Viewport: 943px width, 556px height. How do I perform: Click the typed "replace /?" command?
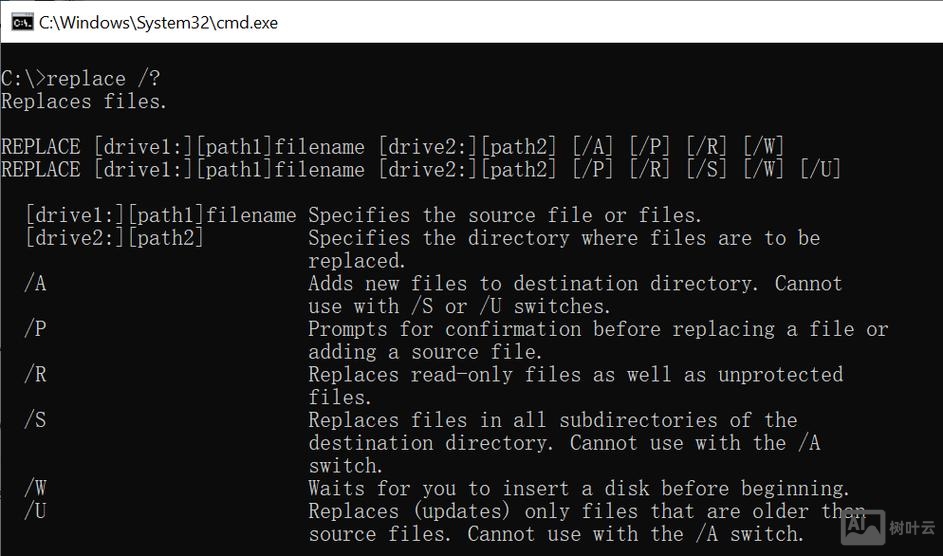pos(103,79)
